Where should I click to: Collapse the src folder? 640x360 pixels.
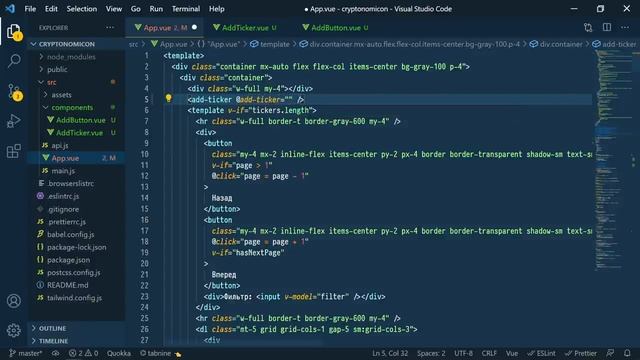tap(51, 82)
